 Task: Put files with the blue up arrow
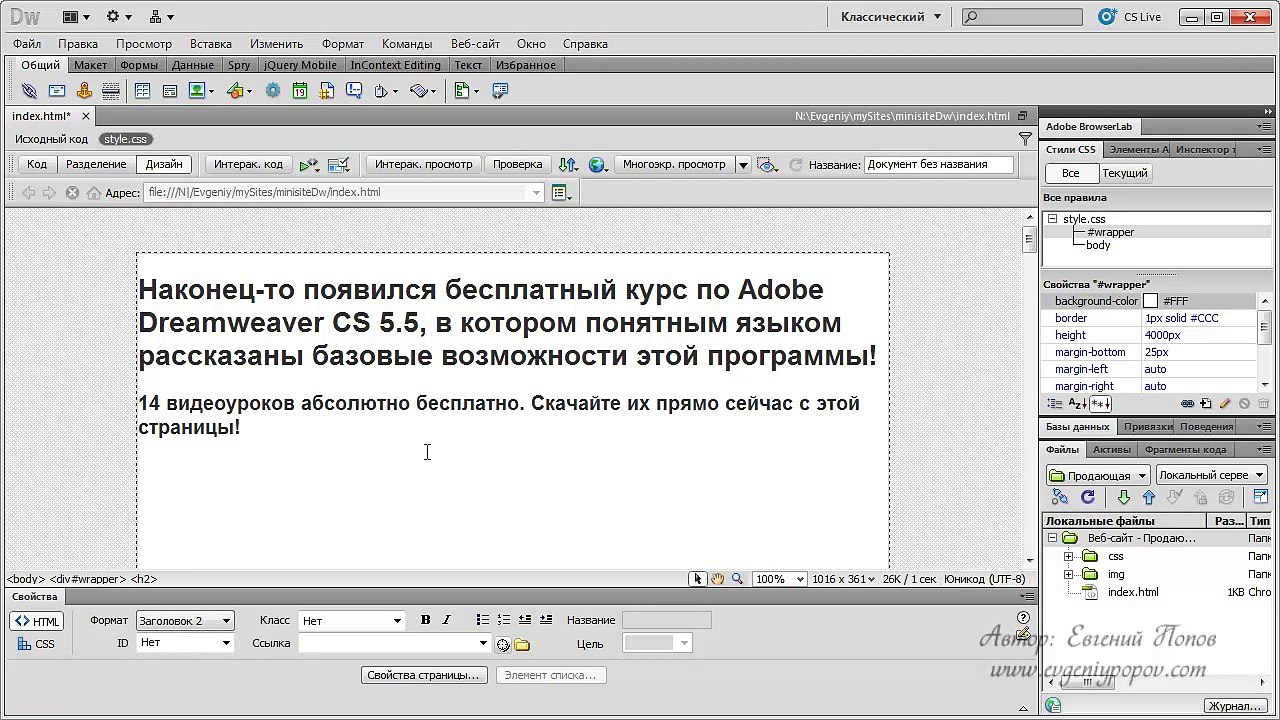(x=1149, y=497)
